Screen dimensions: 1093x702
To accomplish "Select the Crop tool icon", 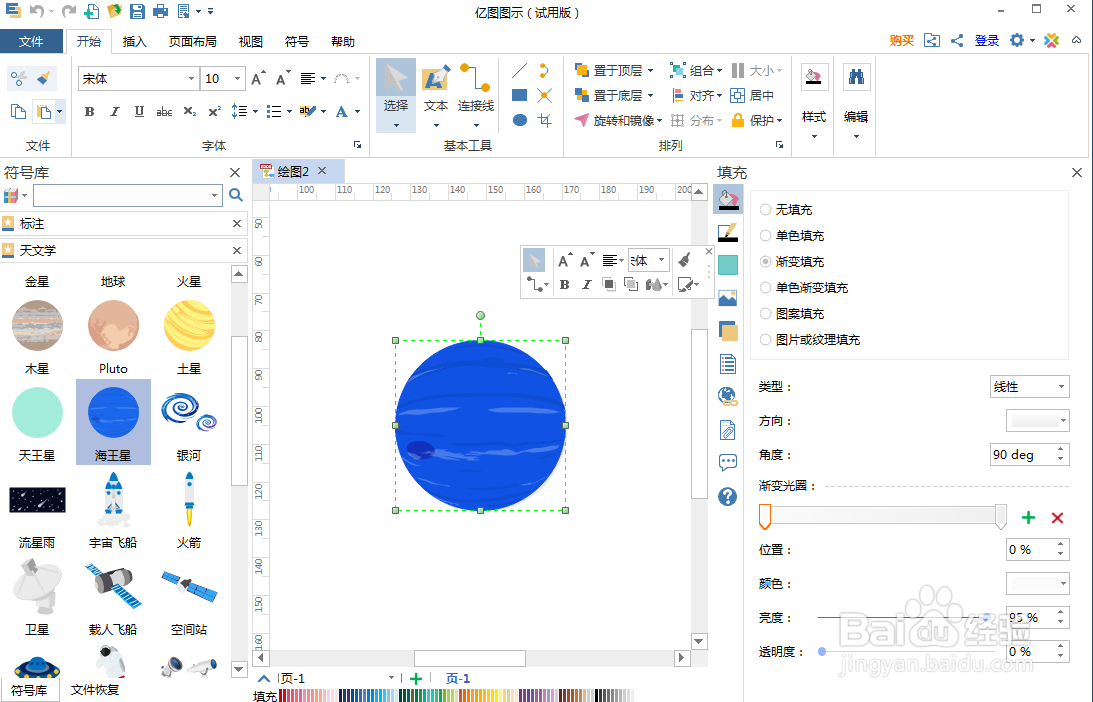I will point(545,120).
